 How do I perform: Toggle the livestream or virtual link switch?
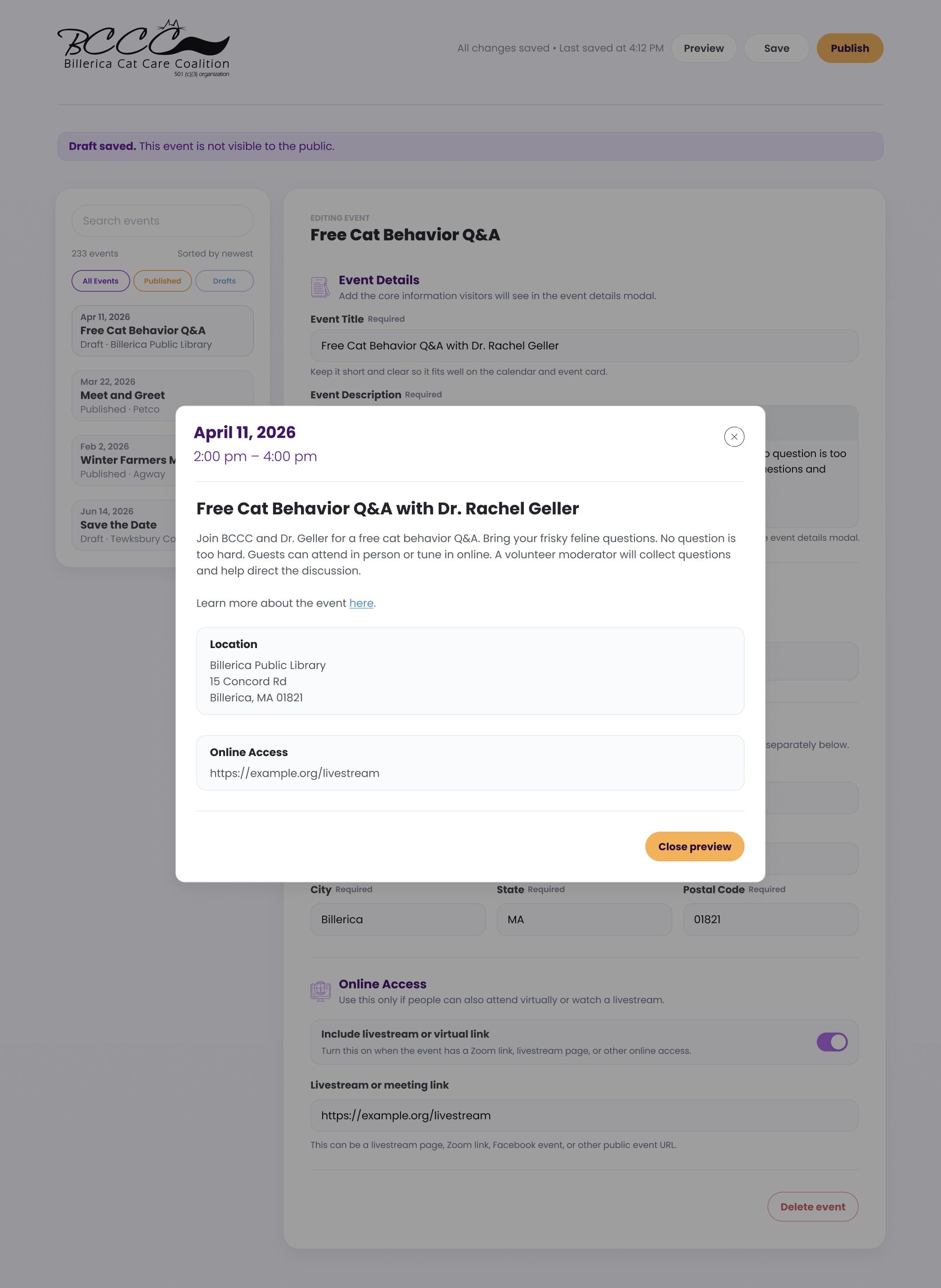[832, 1042]
